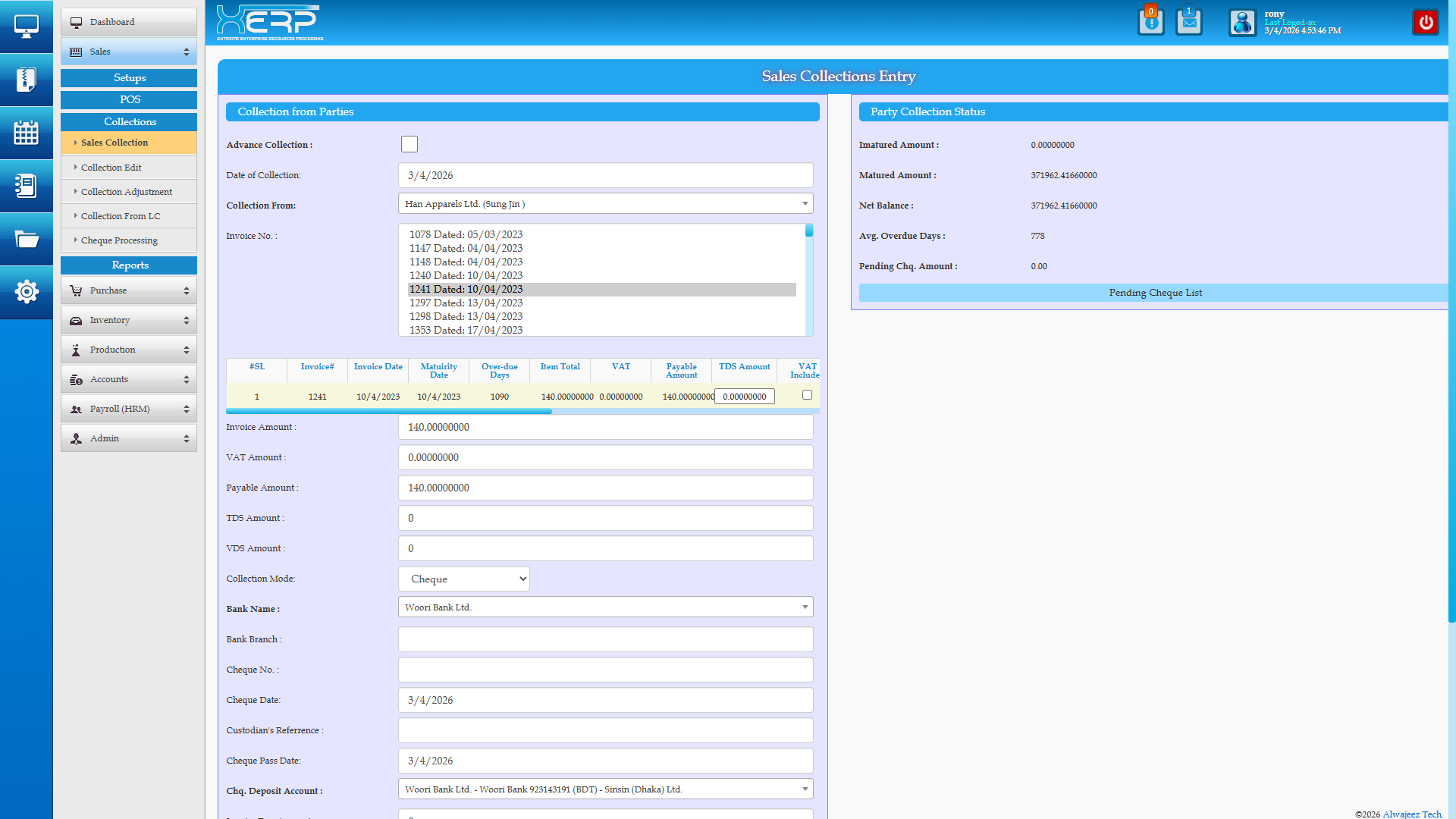Click the Cheque No. input field

pos(605,670)
